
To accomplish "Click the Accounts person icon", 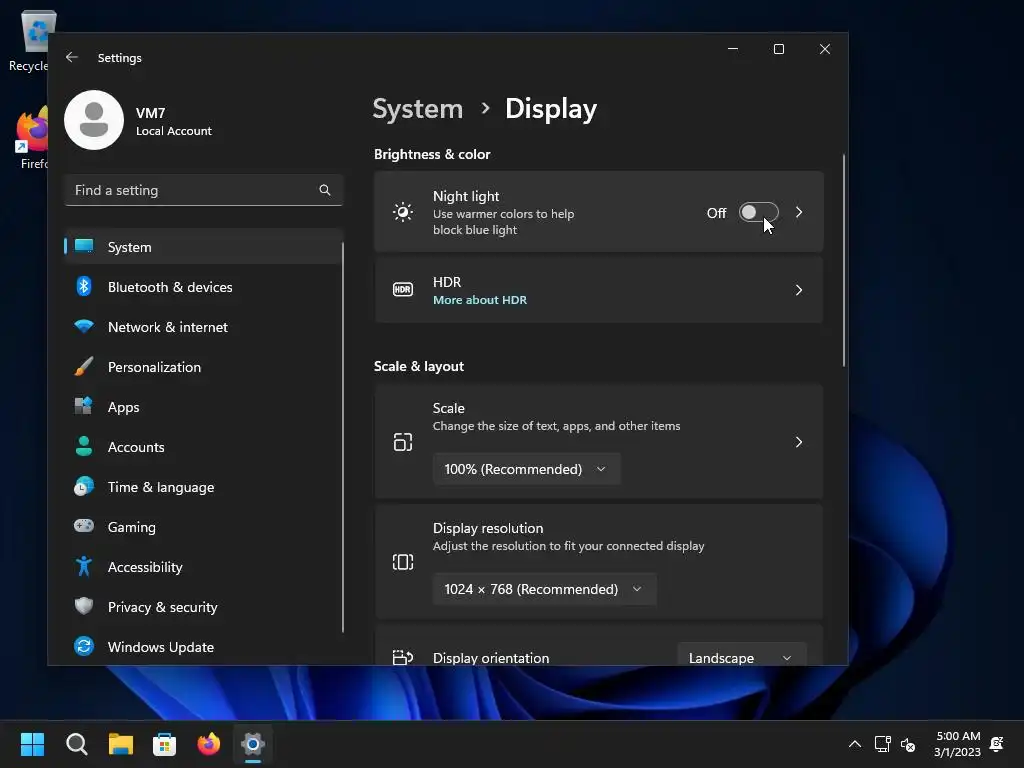I will (84, 447).
